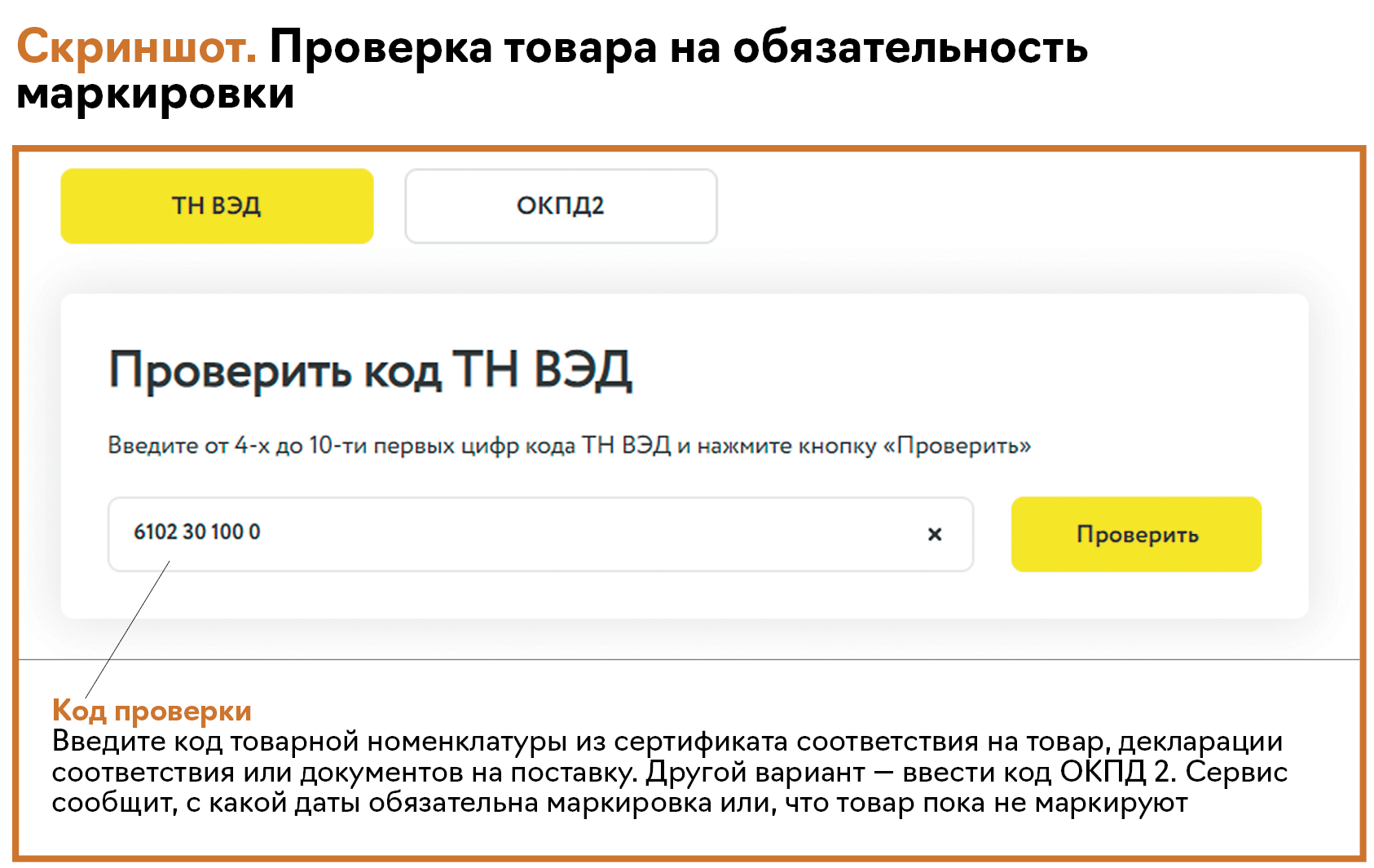Click the callout line pointing to the code
1374x868 pixels.
click(x=127, y=628)
